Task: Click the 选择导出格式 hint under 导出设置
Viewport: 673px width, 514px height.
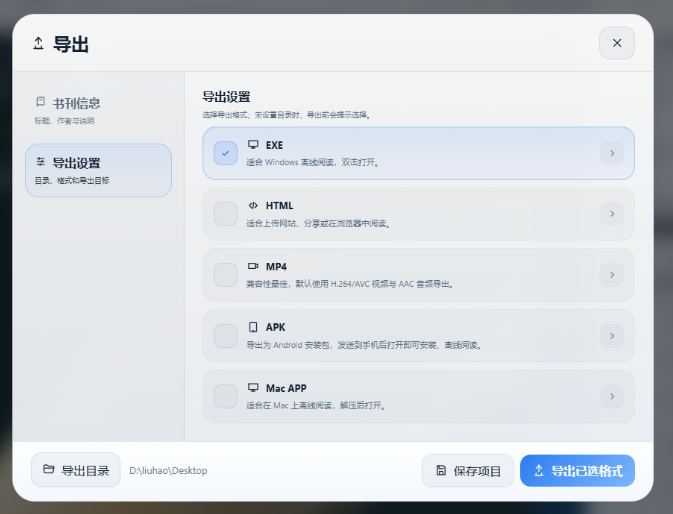Action: point(286,115)
